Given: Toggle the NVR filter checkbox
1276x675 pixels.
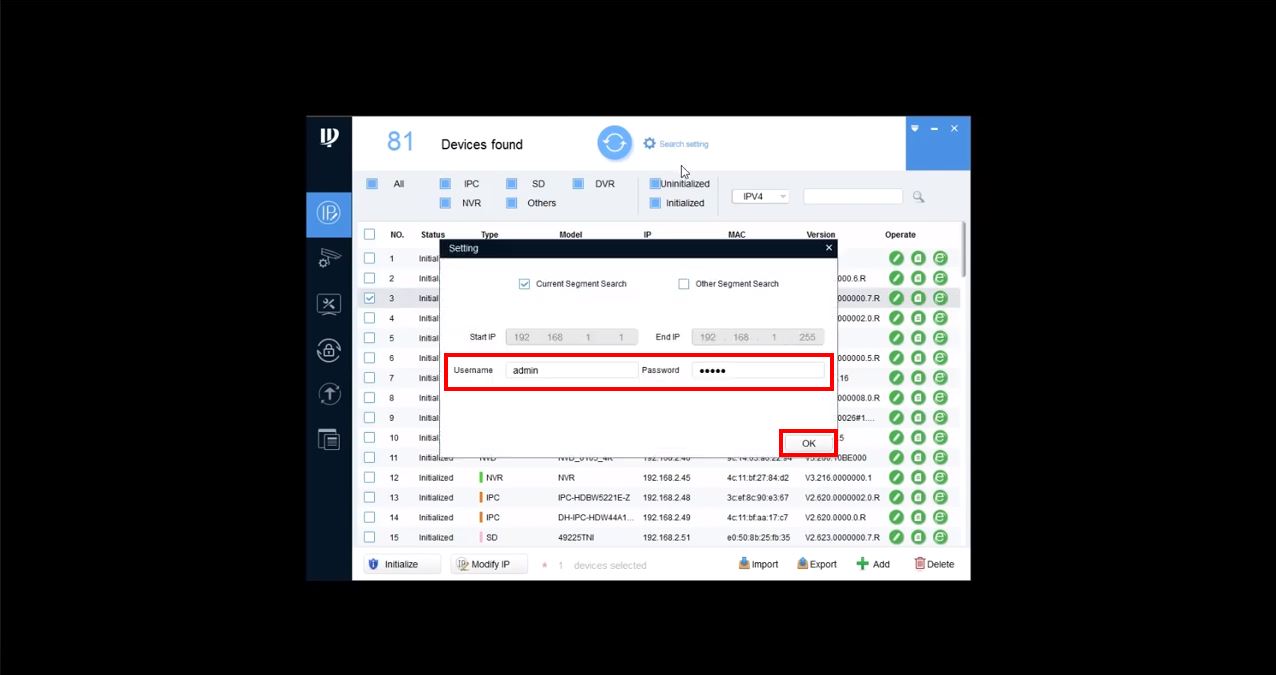Looking at the screenshot, I should (445, 203).
